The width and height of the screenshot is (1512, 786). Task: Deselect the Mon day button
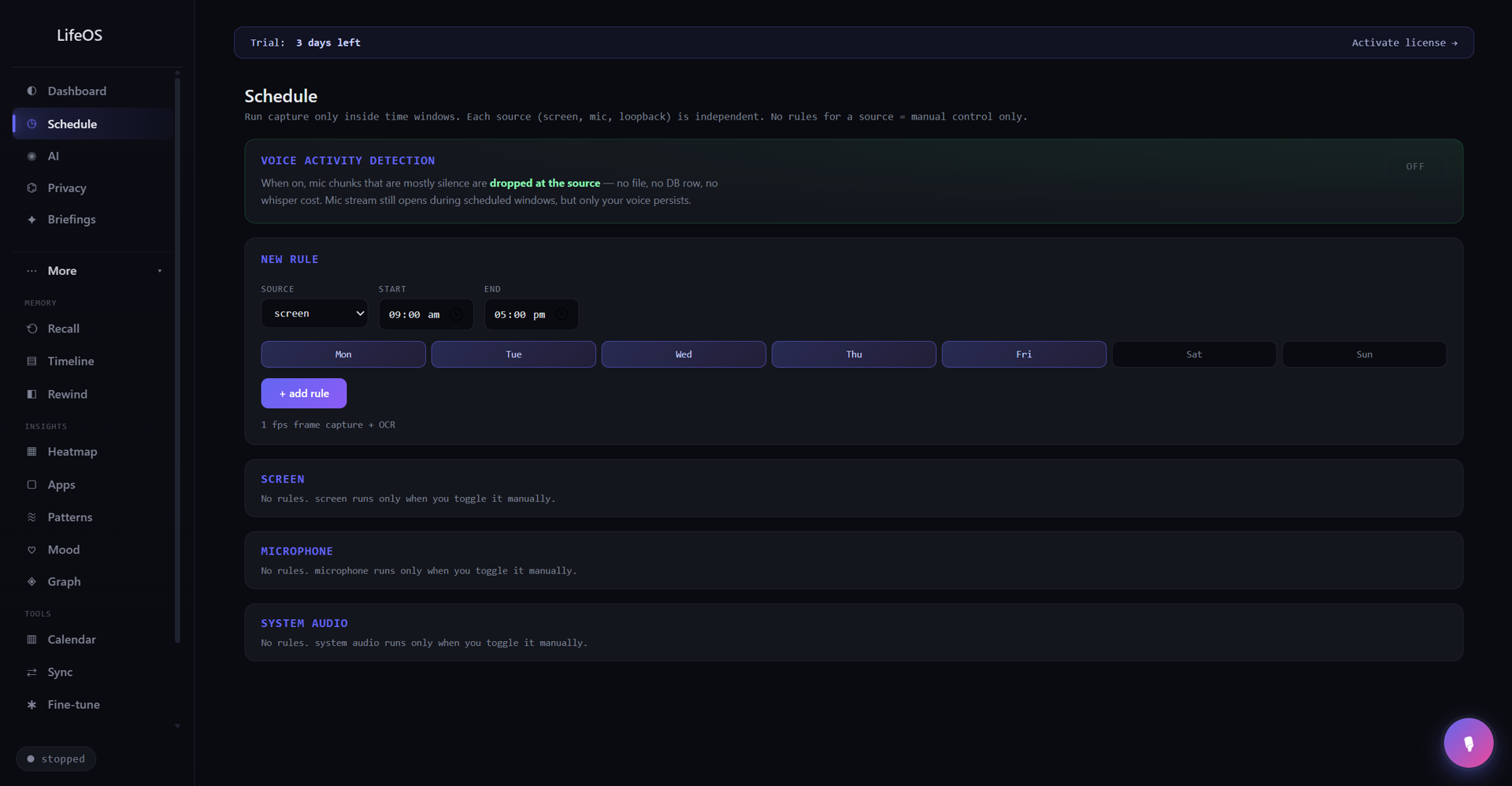pos(343,354)
